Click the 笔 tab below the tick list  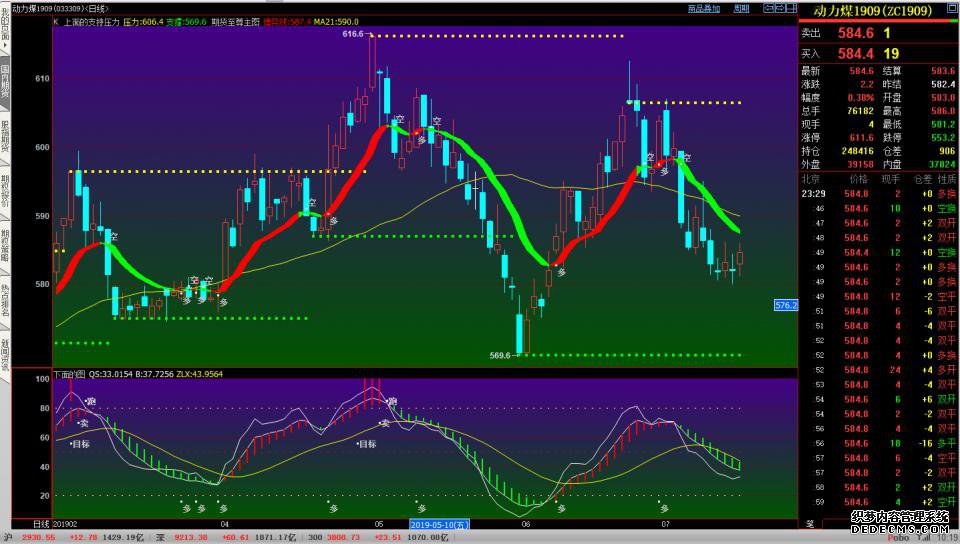(x=809, y=524)
